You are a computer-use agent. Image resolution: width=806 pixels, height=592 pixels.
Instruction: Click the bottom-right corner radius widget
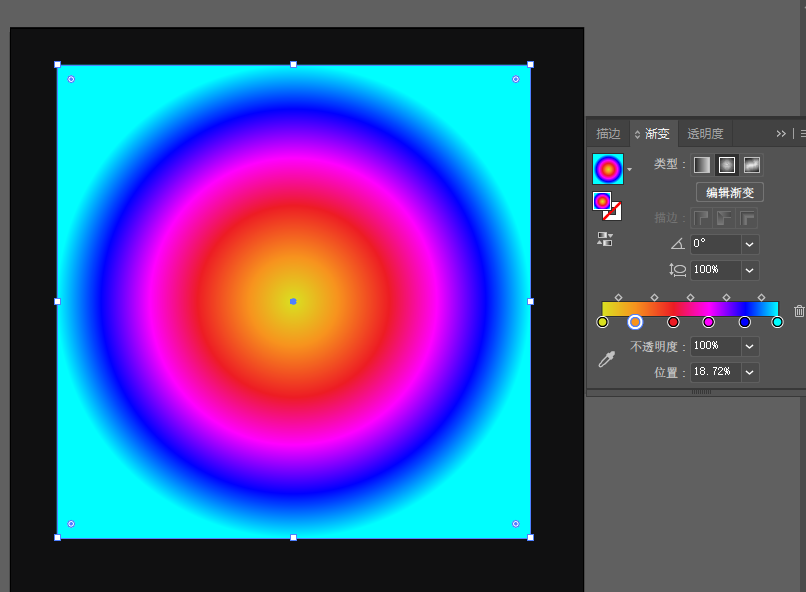tap(516, 524)
